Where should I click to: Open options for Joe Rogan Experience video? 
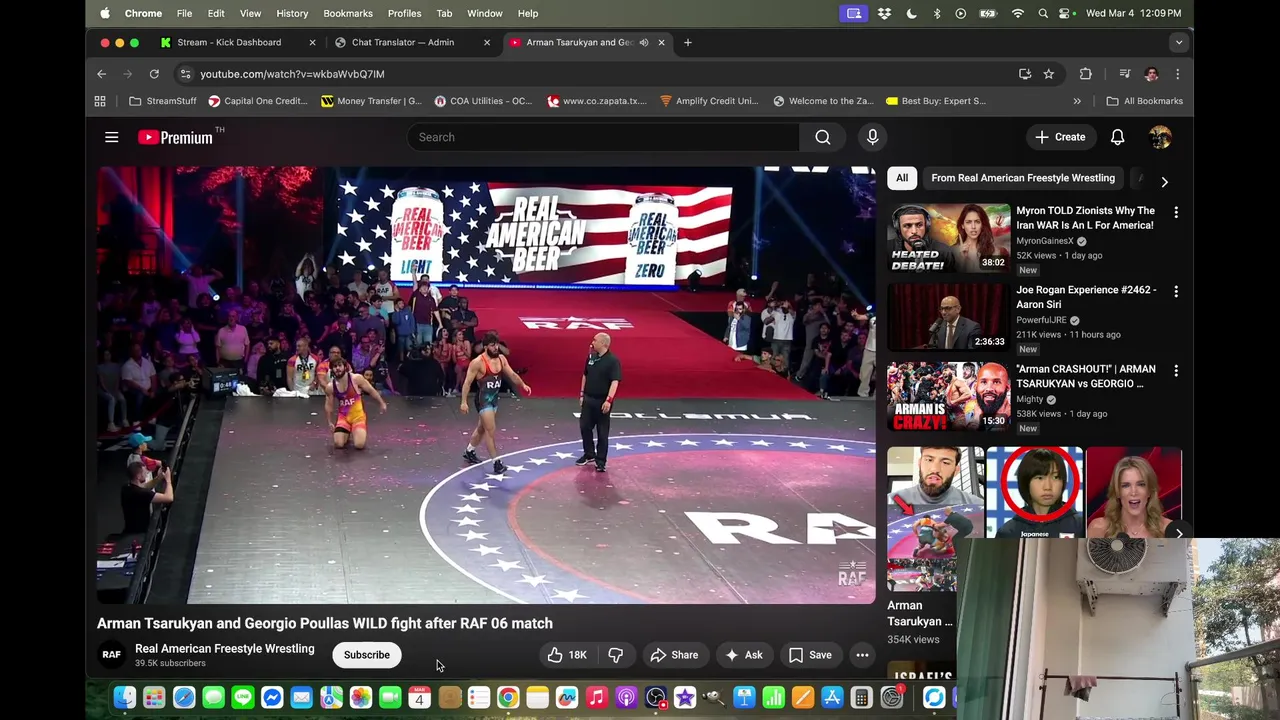coord(1176,291)
